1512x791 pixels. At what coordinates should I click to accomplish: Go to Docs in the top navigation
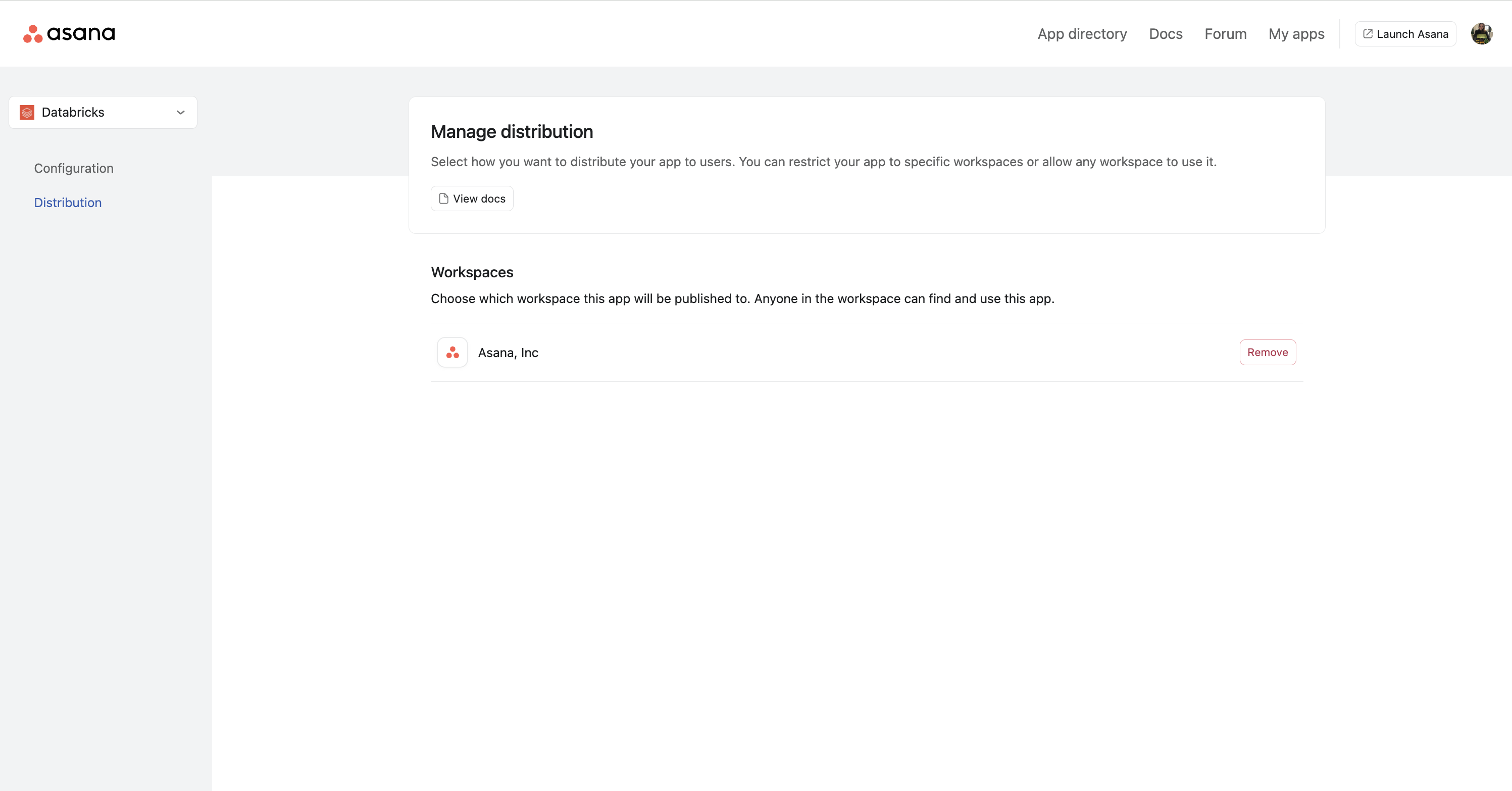point(1166,33)
